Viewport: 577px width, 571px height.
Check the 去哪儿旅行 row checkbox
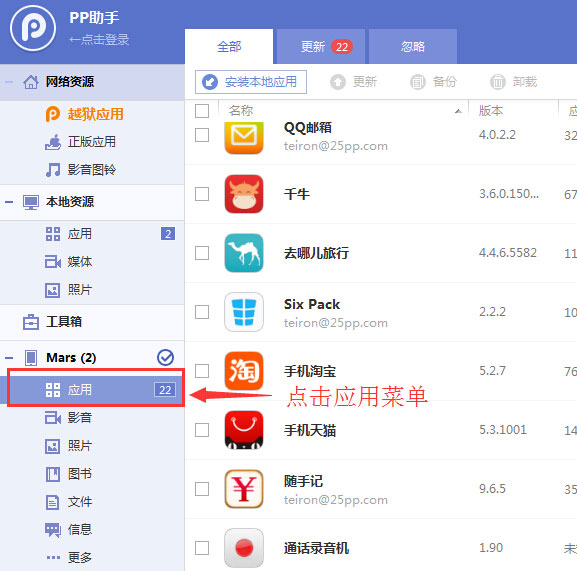point(202,253)
